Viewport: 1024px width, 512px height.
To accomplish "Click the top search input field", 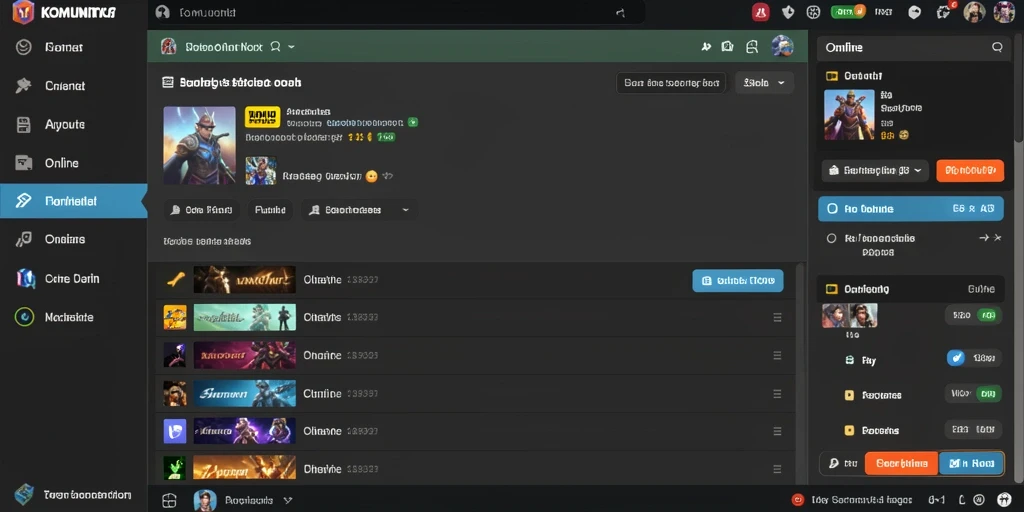I will point(397,12).
